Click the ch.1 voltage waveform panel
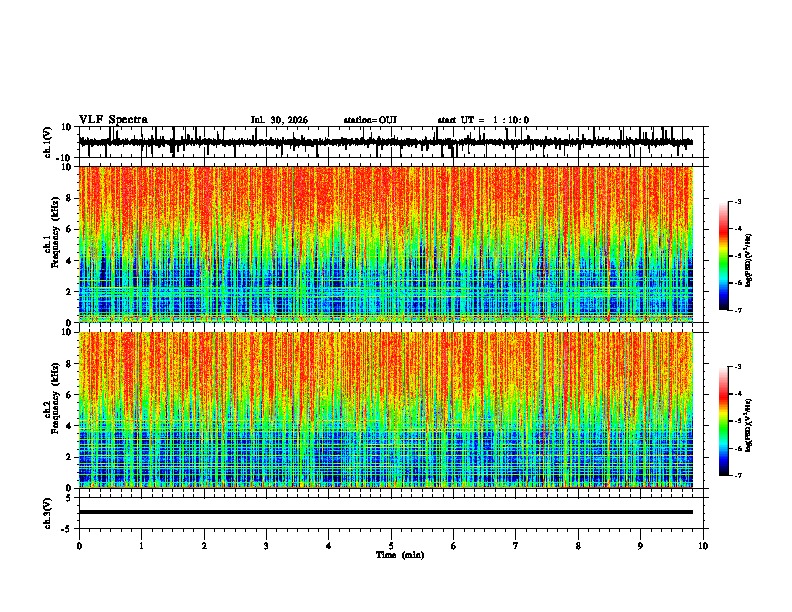Image resolution: width=792 pixels, height=612 pixels. point(393,142)
